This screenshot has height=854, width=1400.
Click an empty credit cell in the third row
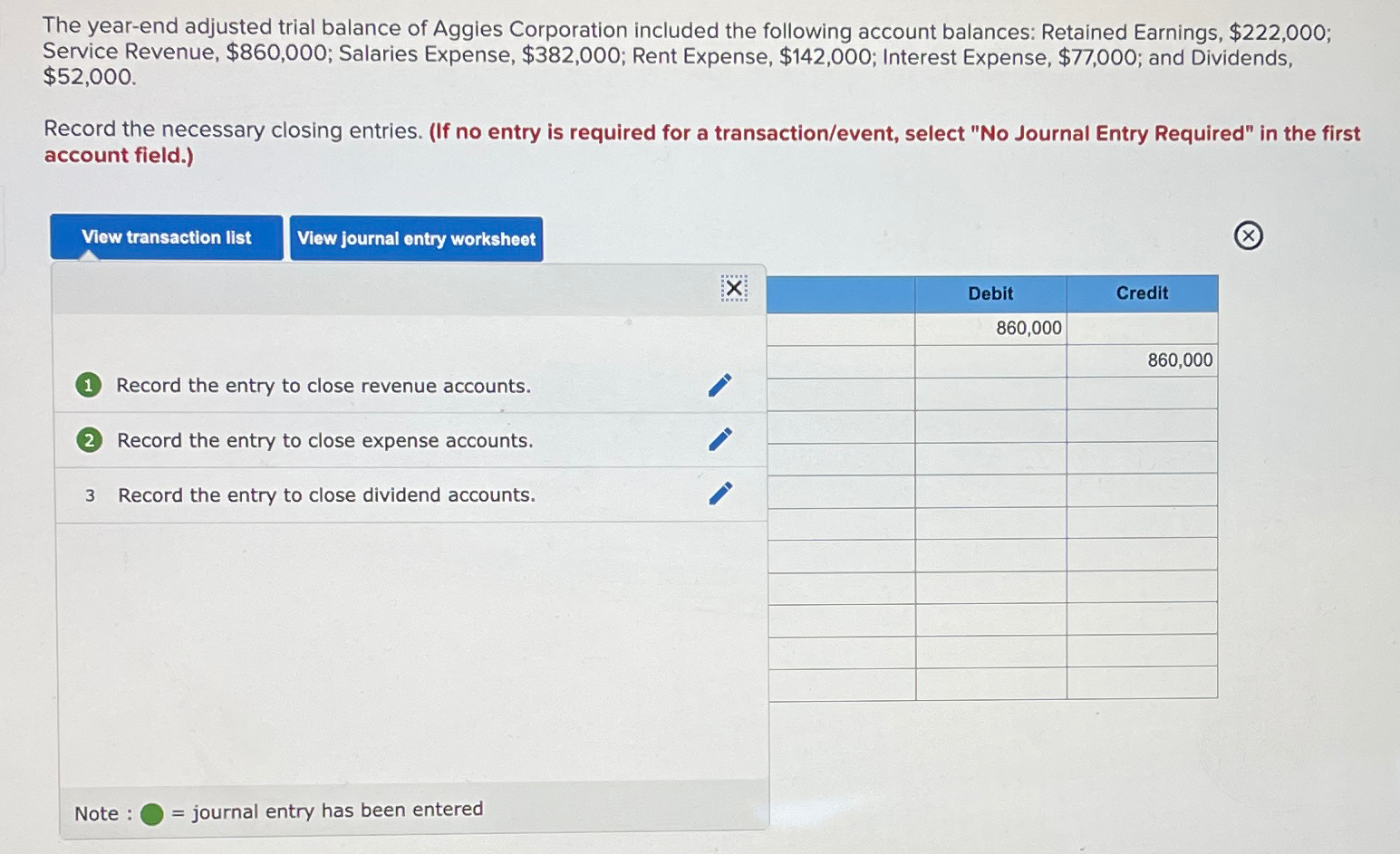(x=1142, y=392)
